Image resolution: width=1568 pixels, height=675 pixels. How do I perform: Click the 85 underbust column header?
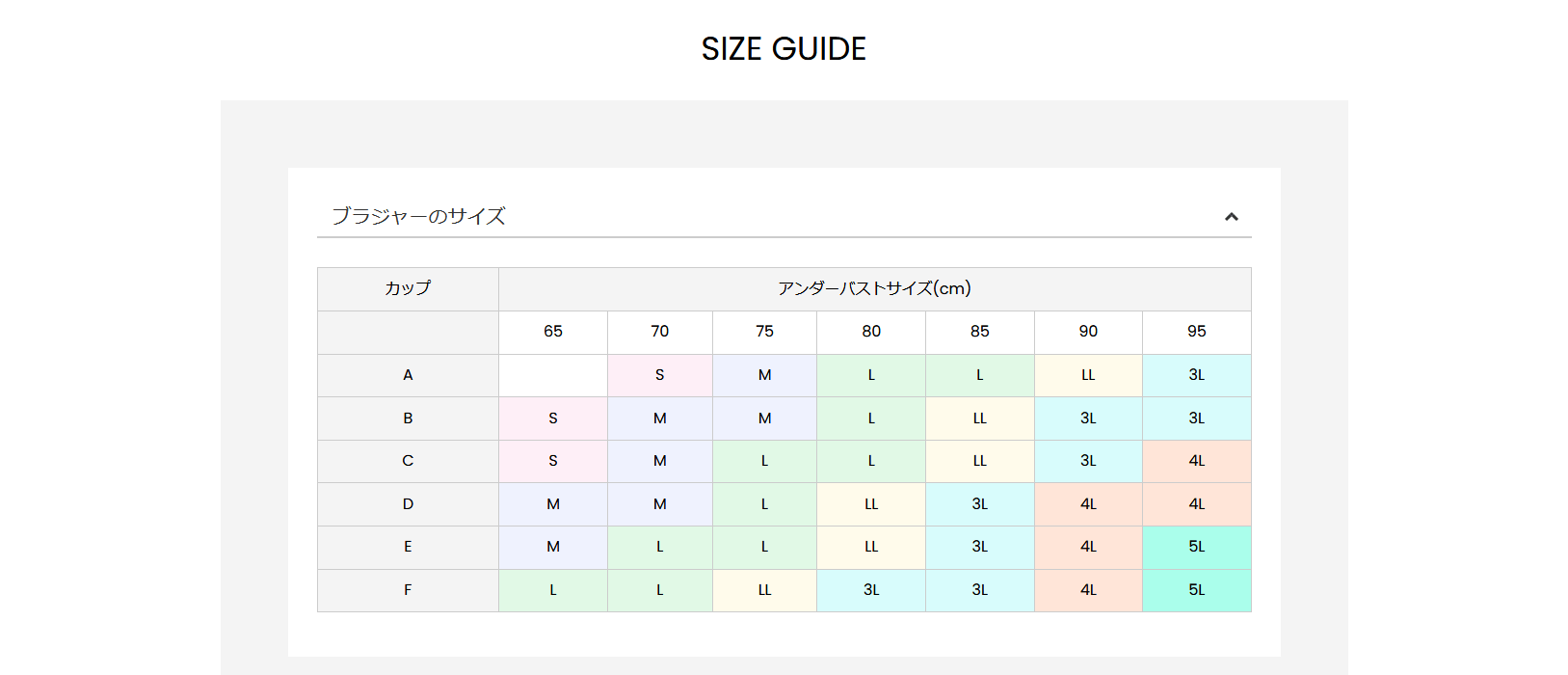point(980,332)
